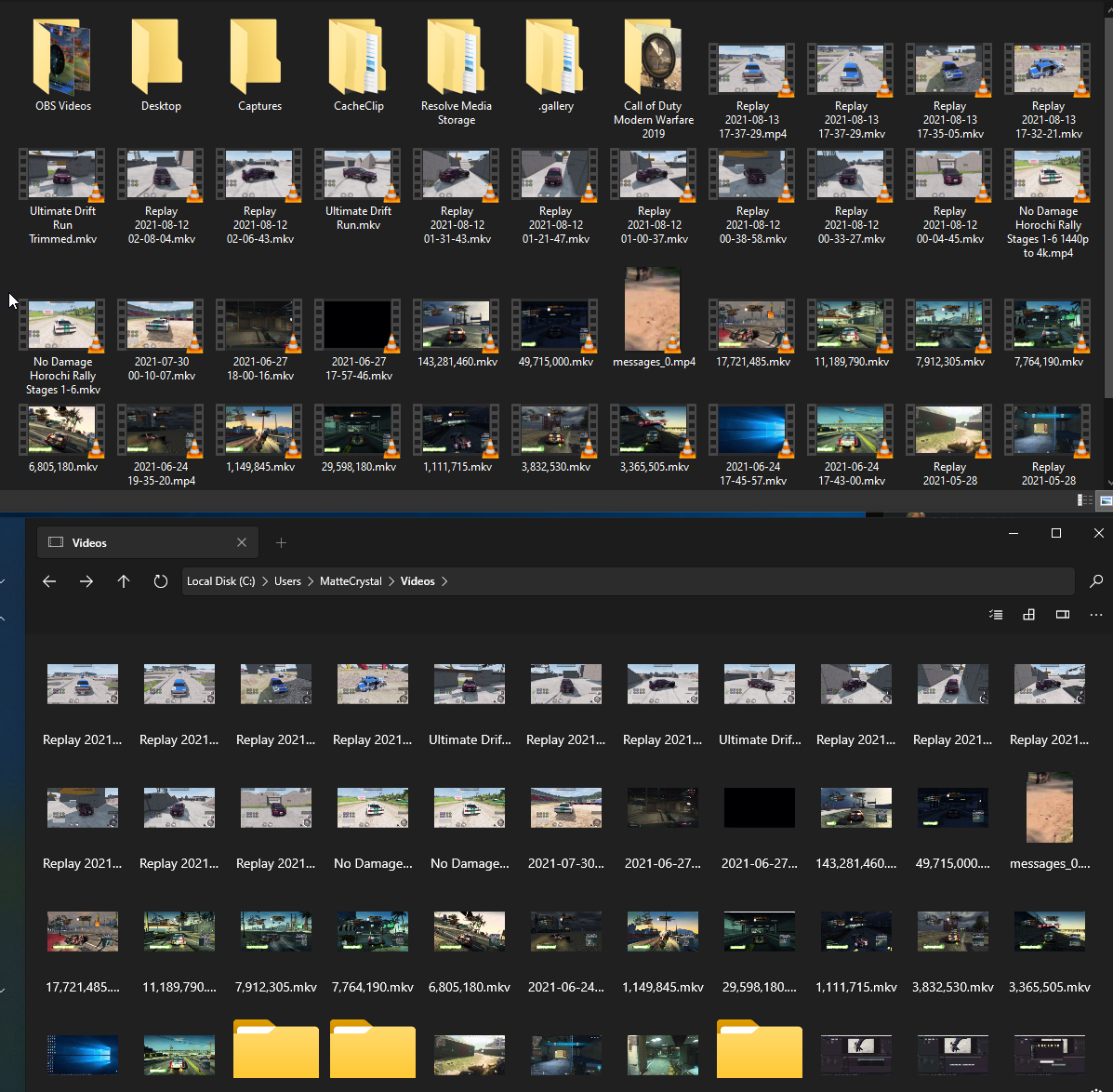Select Replay 2021-08-13 17-37-29.mp4 file
Image resolution: width=1113 pixels, height=1092 pixels.
coord(752,91)
